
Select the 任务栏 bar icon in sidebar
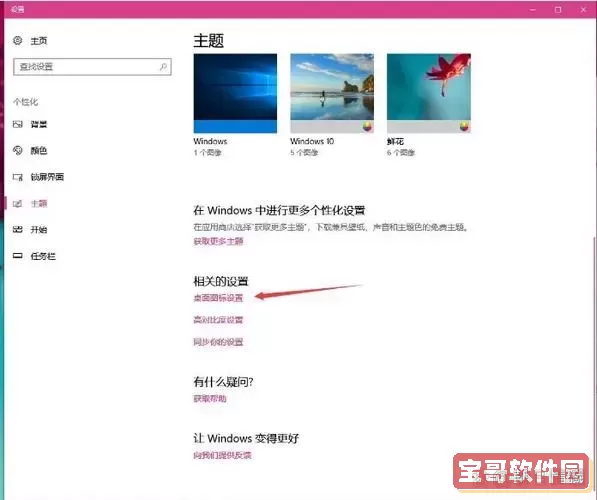[18, 256]
